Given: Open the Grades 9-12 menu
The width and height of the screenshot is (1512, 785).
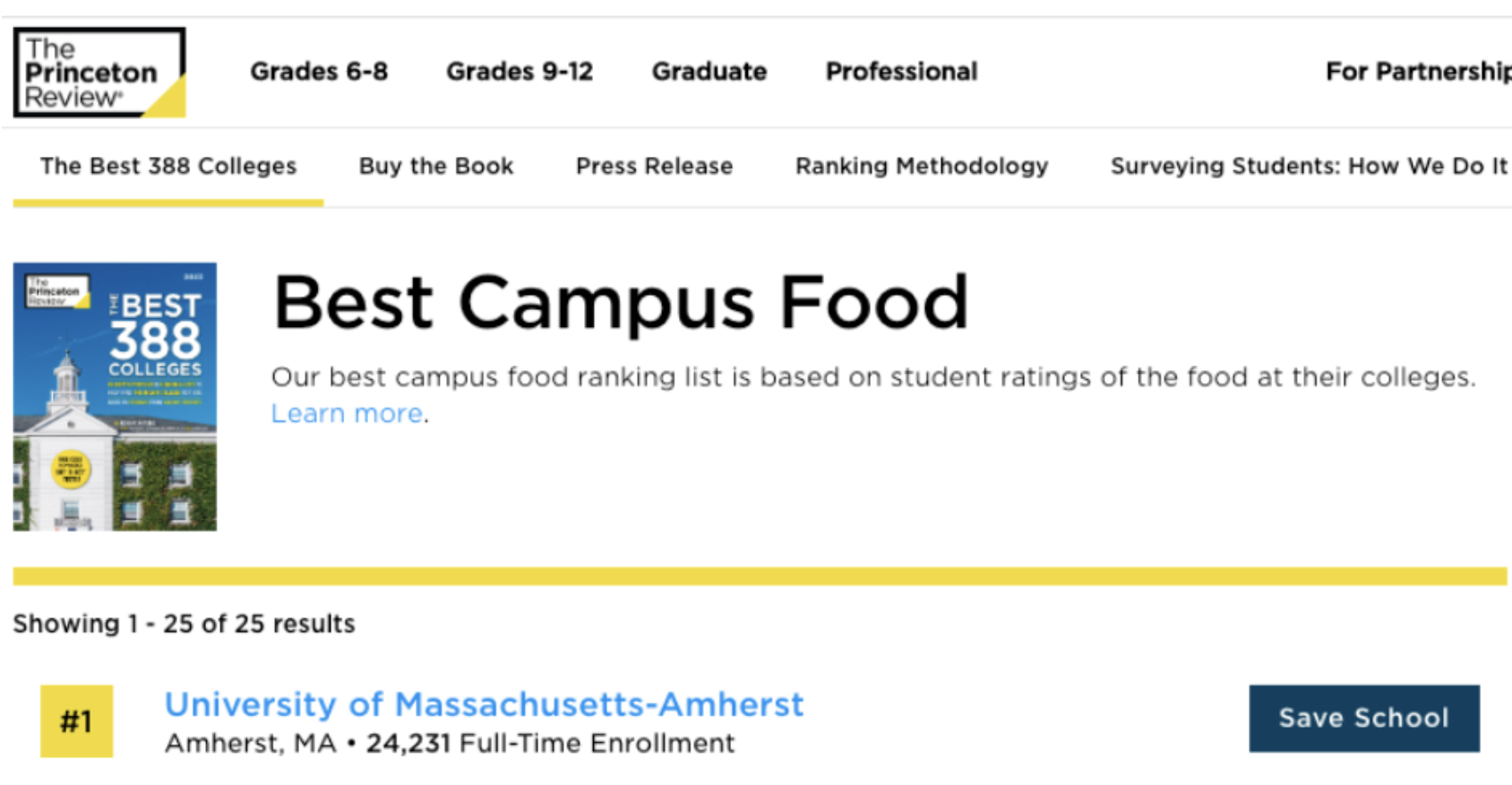Looking at the screenshot, I should click(520, 72).
